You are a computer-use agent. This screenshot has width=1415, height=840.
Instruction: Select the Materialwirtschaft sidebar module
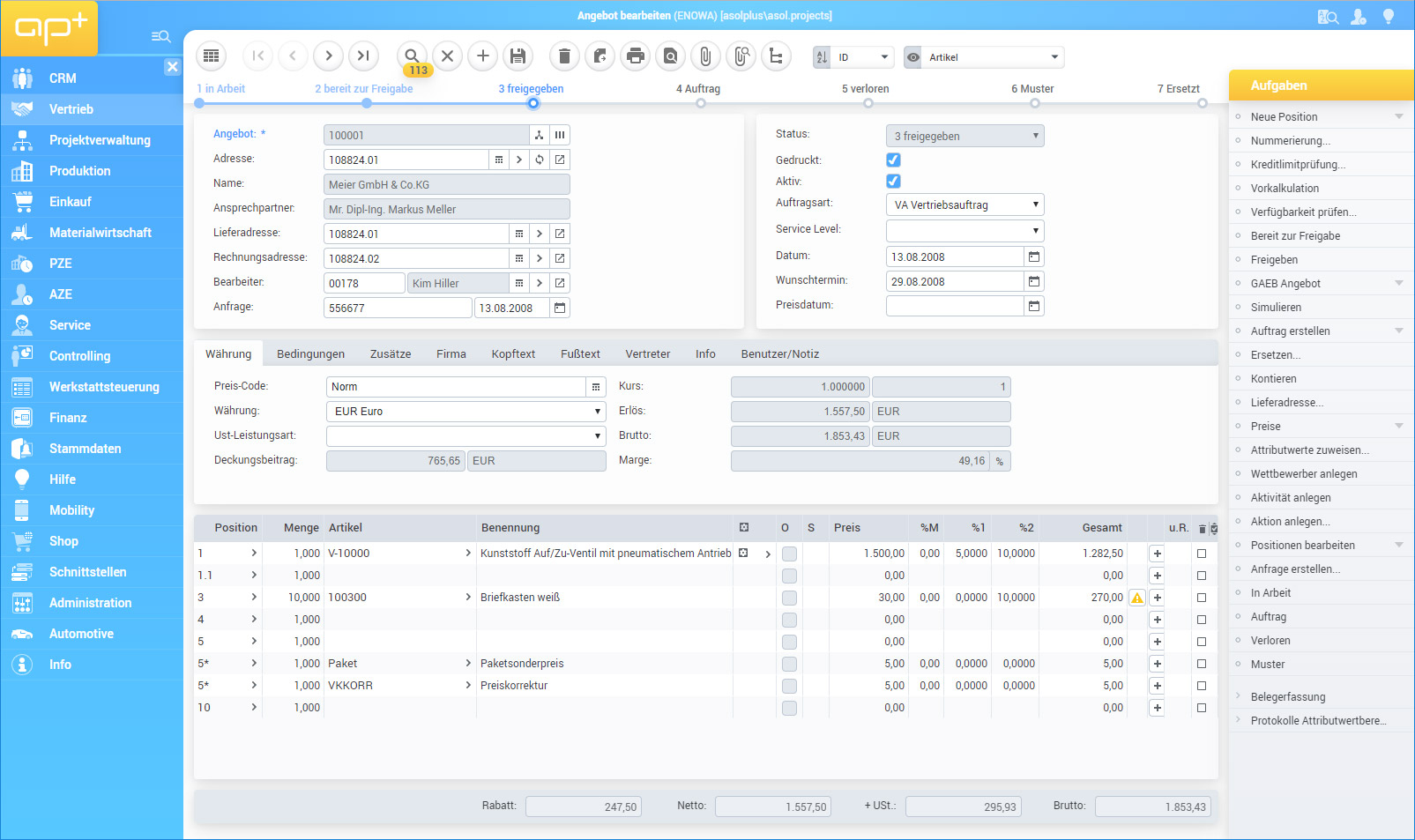click(x=101, y=233)
